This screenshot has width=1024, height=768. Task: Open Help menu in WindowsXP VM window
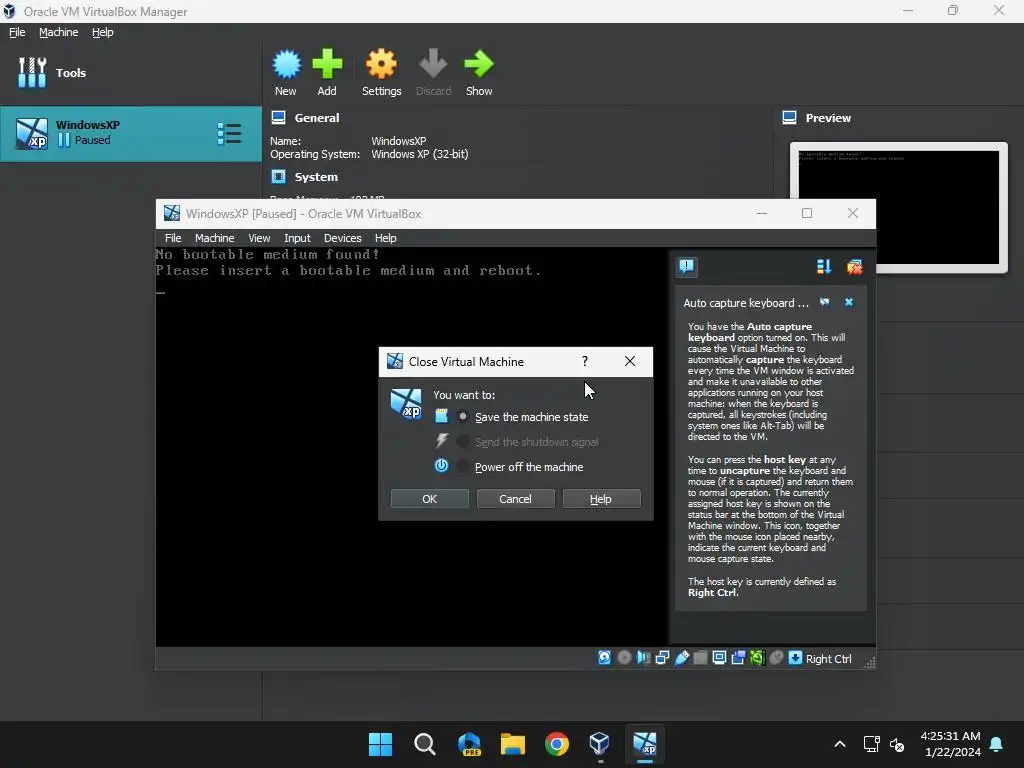(385, 238)
